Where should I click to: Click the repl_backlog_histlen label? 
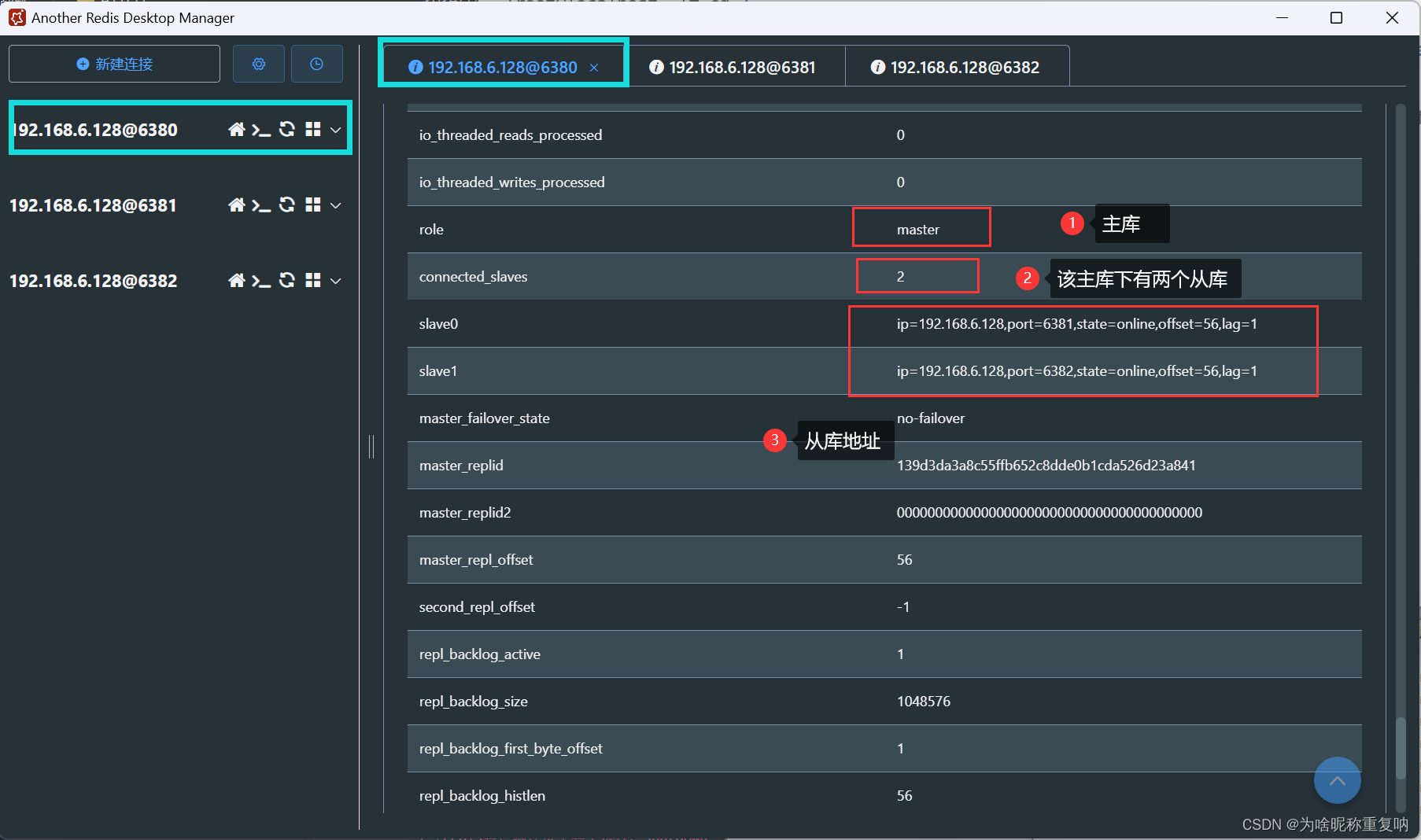pos(482,796)
